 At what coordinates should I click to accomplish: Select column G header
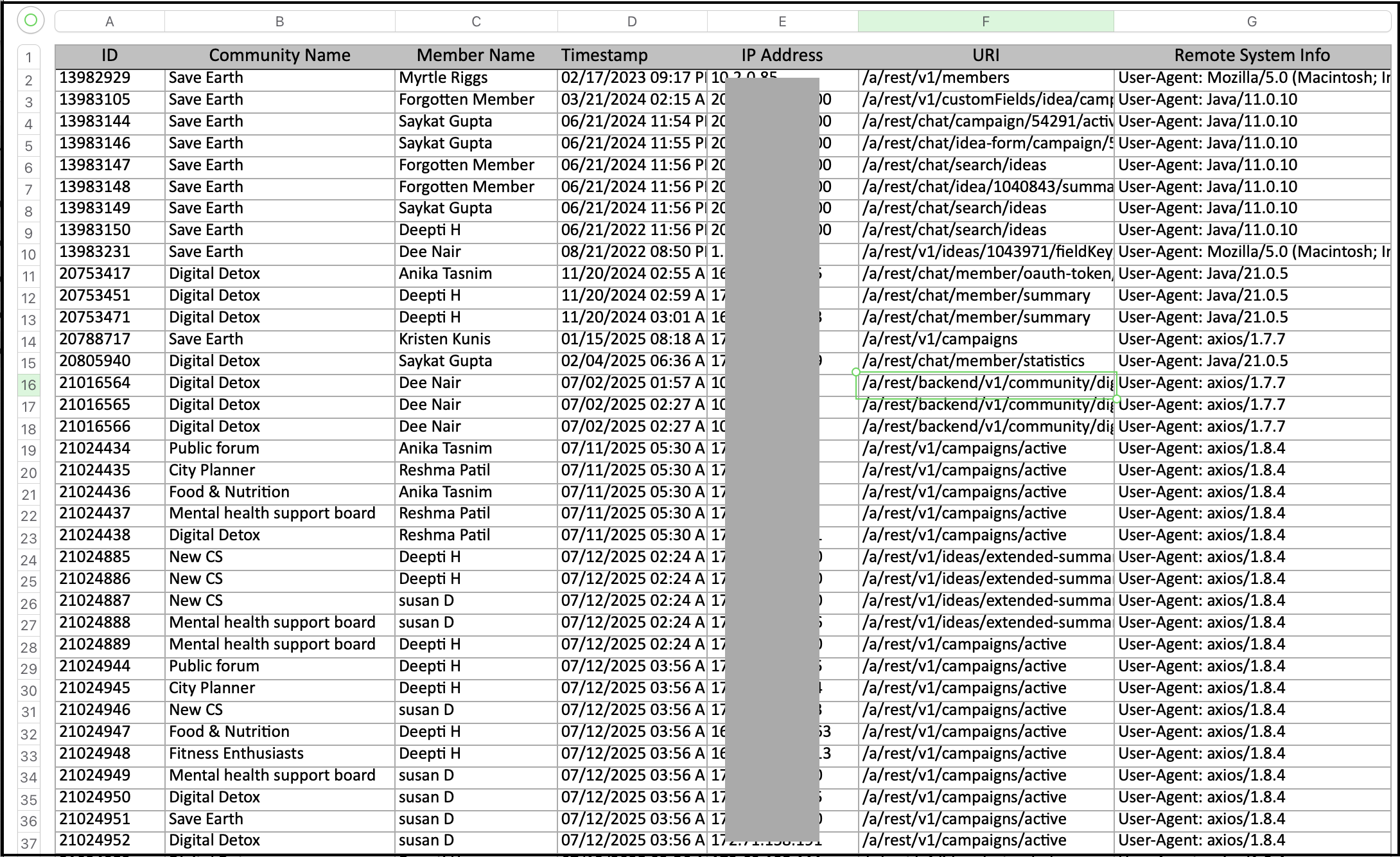point(1252,22)
